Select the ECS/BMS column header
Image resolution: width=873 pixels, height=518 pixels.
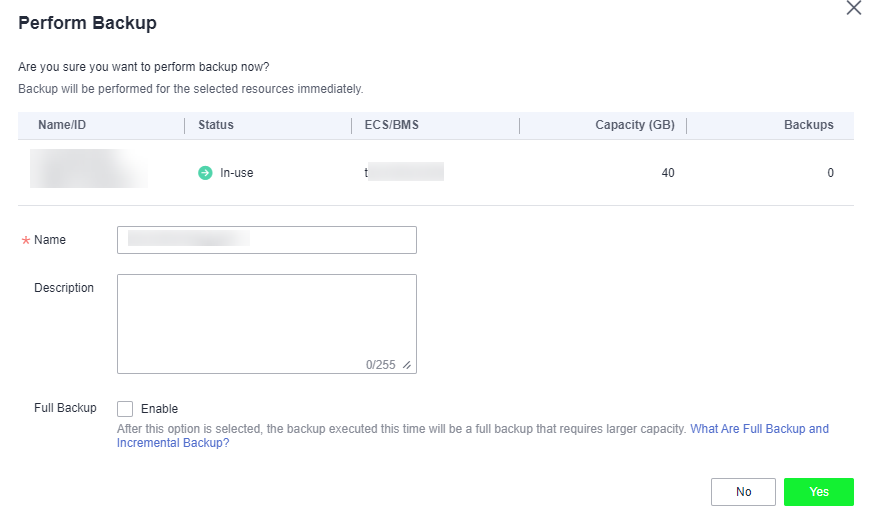tap(392, 125)
